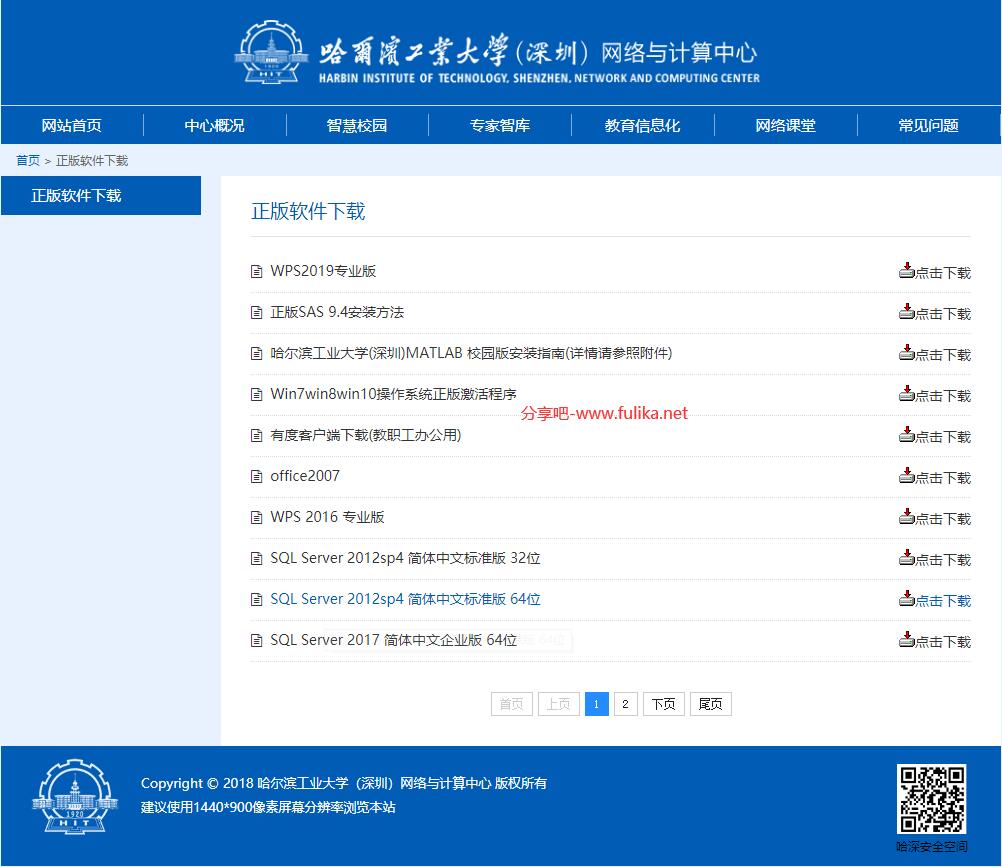The height and width of the screenshot is (867, 1002).
Task: Open SQL Server 2012sp4 简体中文标准版 64位
Action: click(x=405, y=599)
